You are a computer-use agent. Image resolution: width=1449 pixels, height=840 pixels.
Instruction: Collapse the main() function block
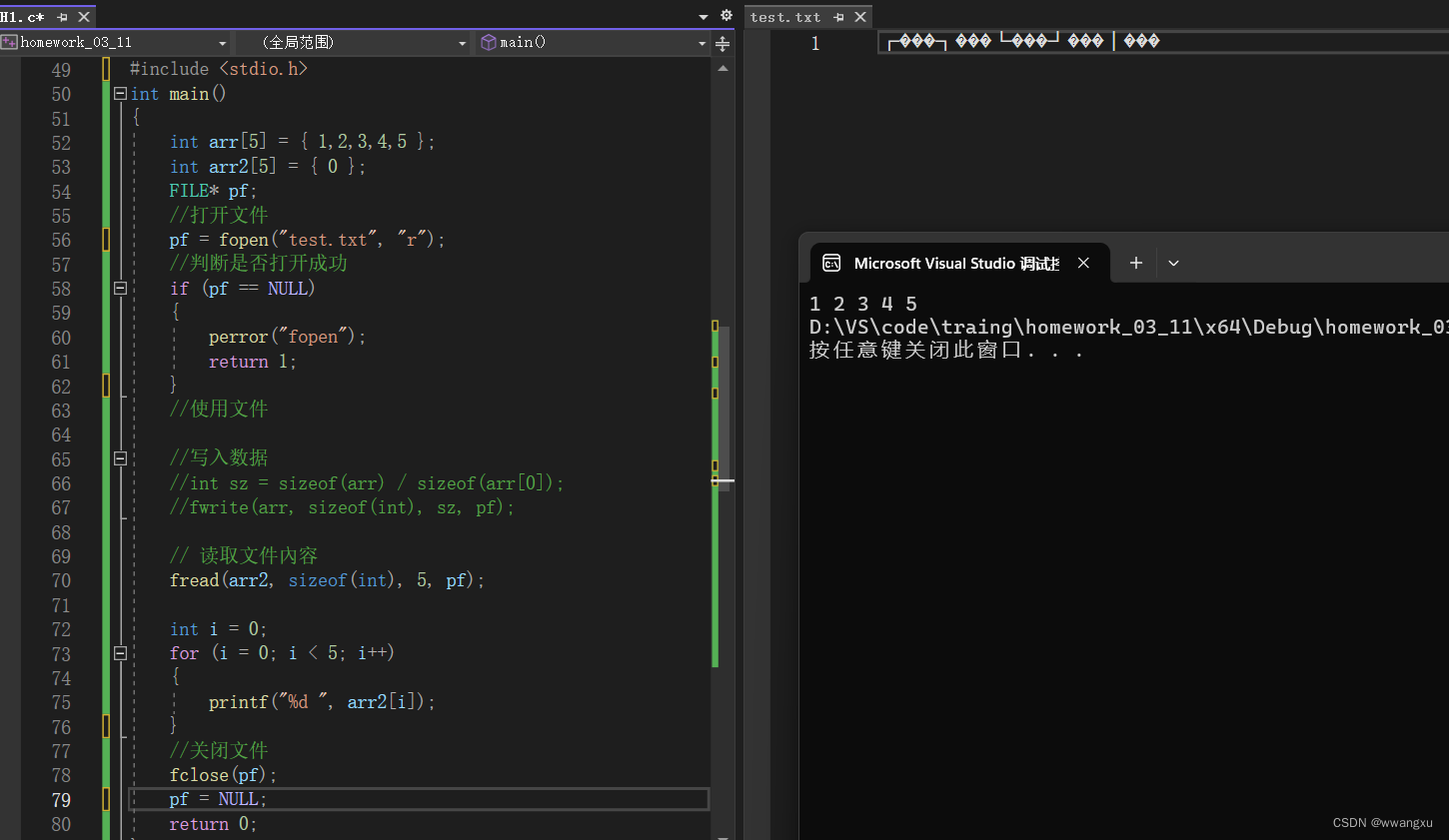coord(120,94)
